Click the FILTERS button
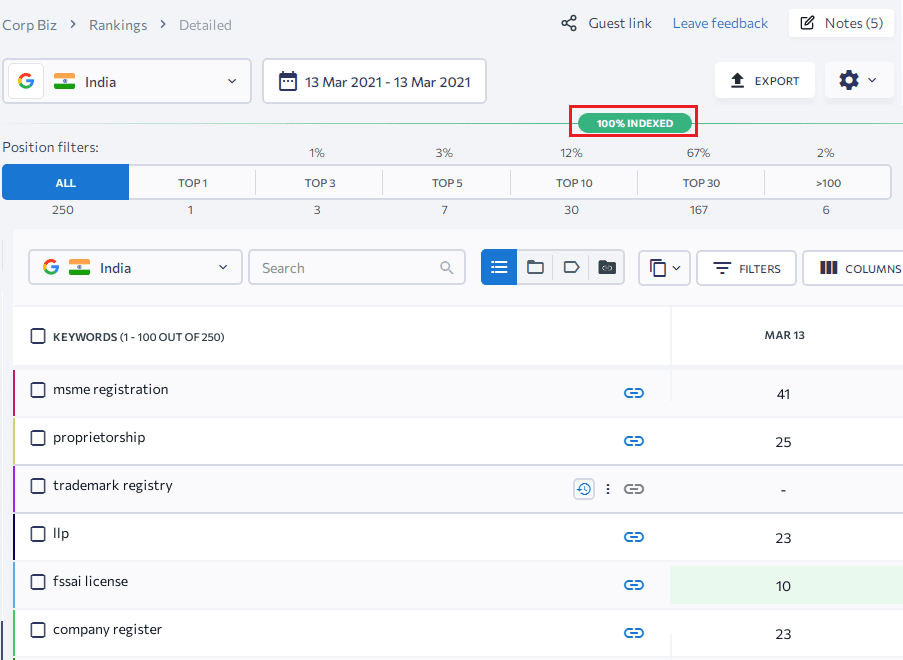903x660 pixels. [x=746, y=268]
